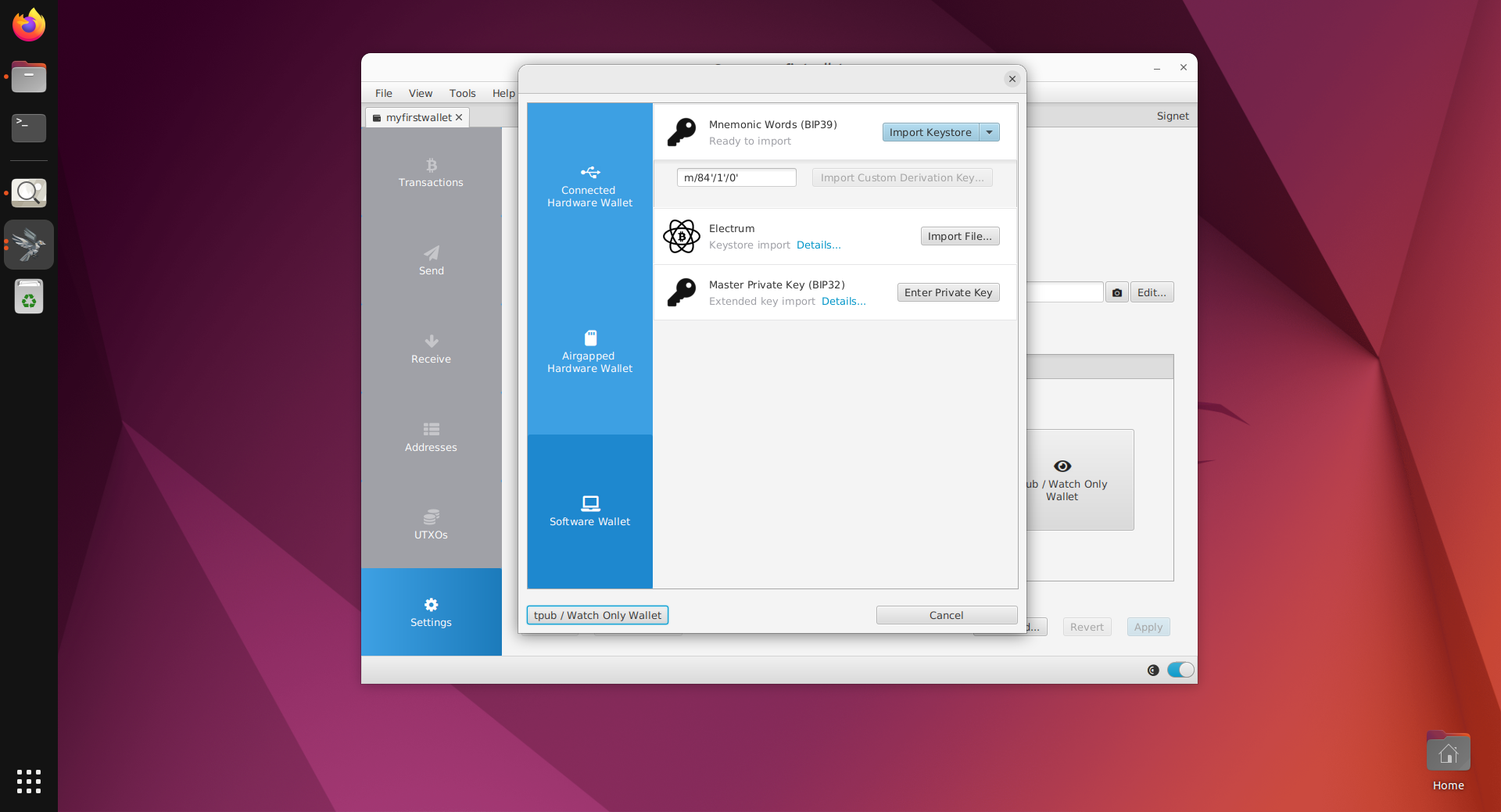Open the Send section in sidebar
1501x812 pixels.
click(x=431, y=261)
